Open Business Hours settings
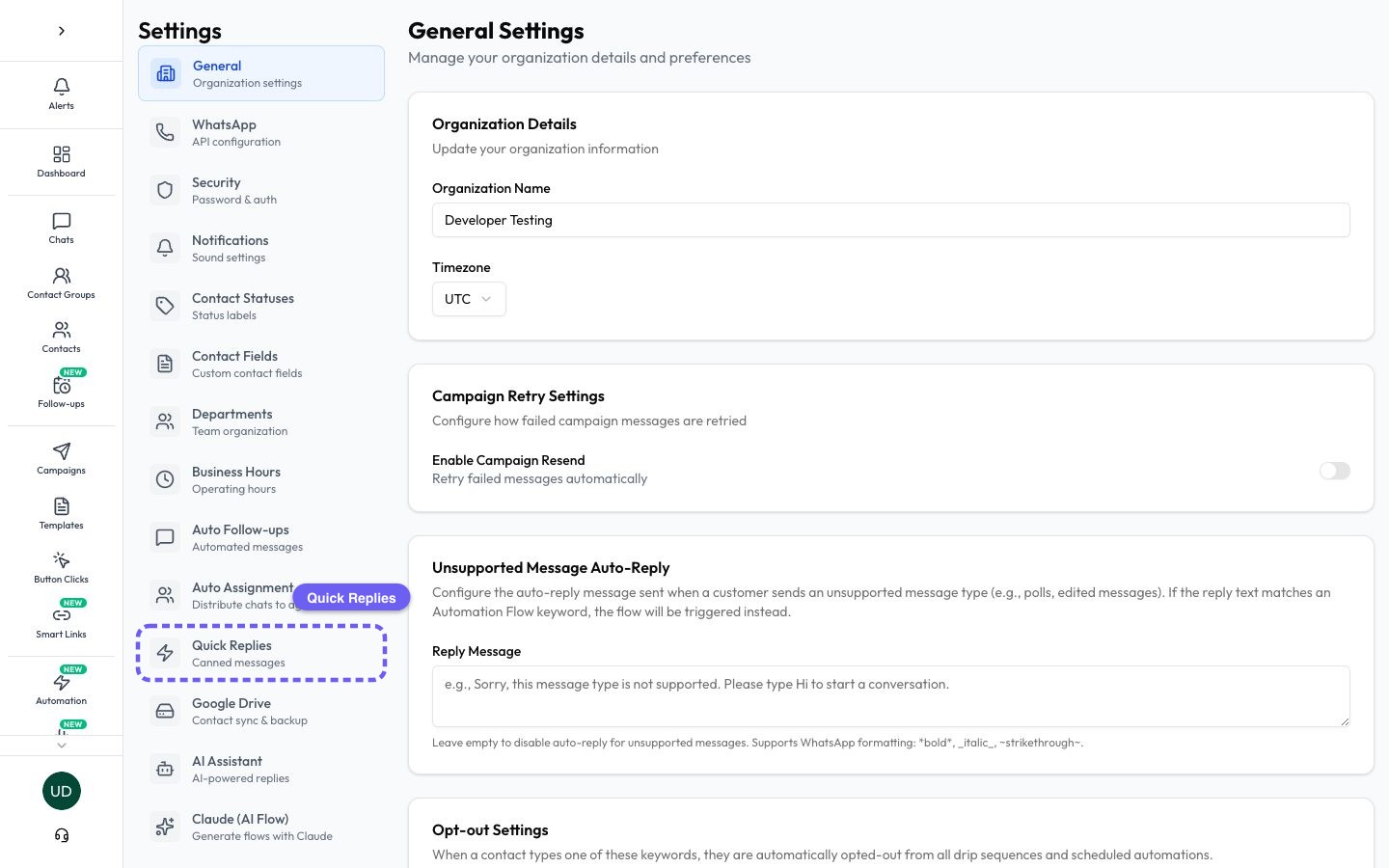The height and width of the screenshot is (868, 1389). pos(261,479)
